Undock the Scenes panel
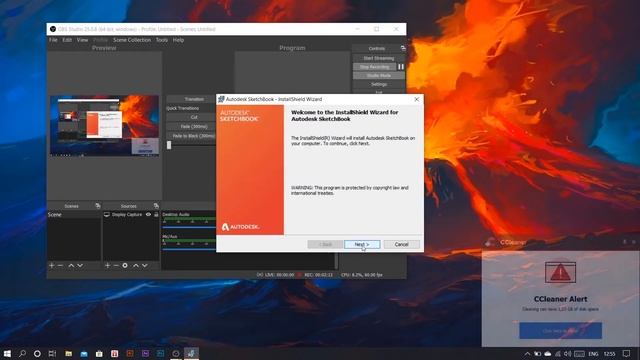The image size is (640, 360). [98, 206]
